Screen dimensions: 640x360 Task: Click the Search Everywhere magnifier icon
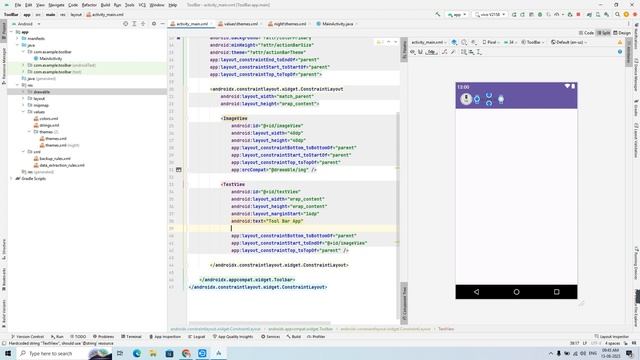tap(617, 14)
